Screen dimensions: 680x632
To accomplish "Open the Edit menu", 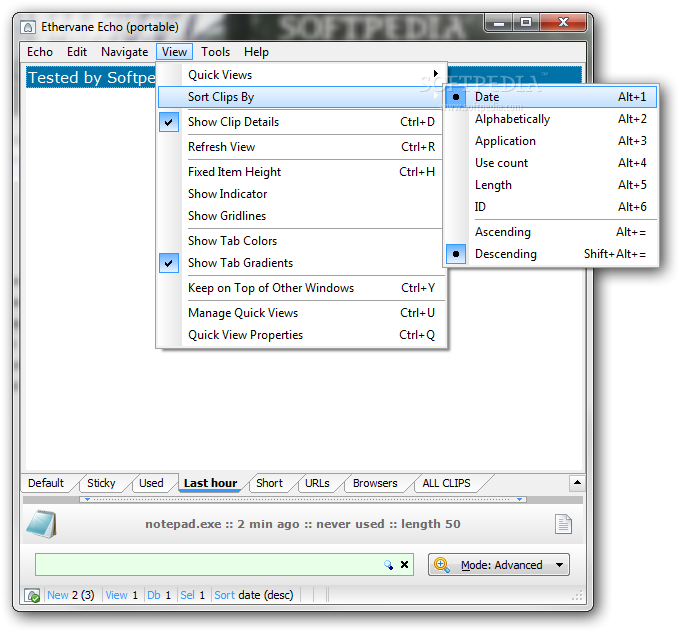I will tap(77, 52).
